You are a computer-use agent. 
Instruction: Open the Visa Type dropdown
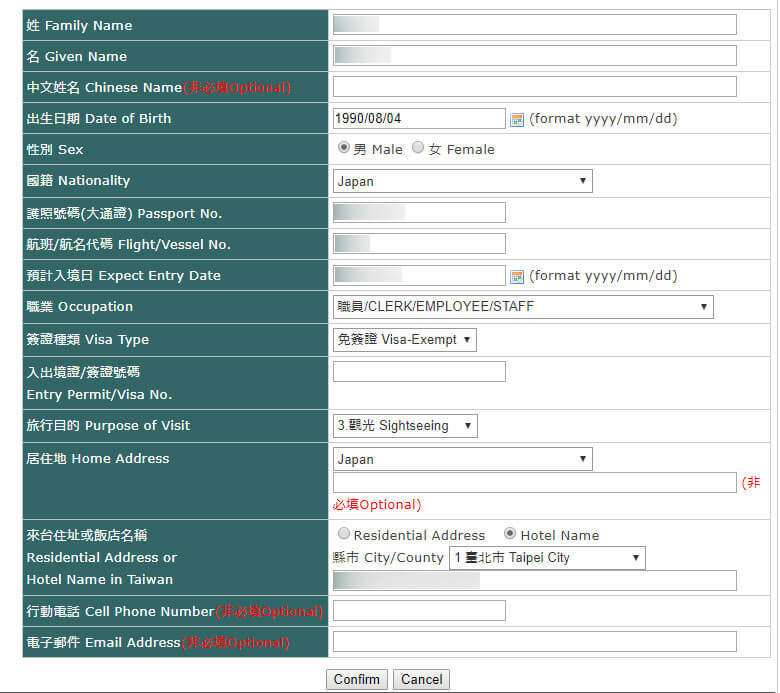pyautogui.click(x=405, y=340)
